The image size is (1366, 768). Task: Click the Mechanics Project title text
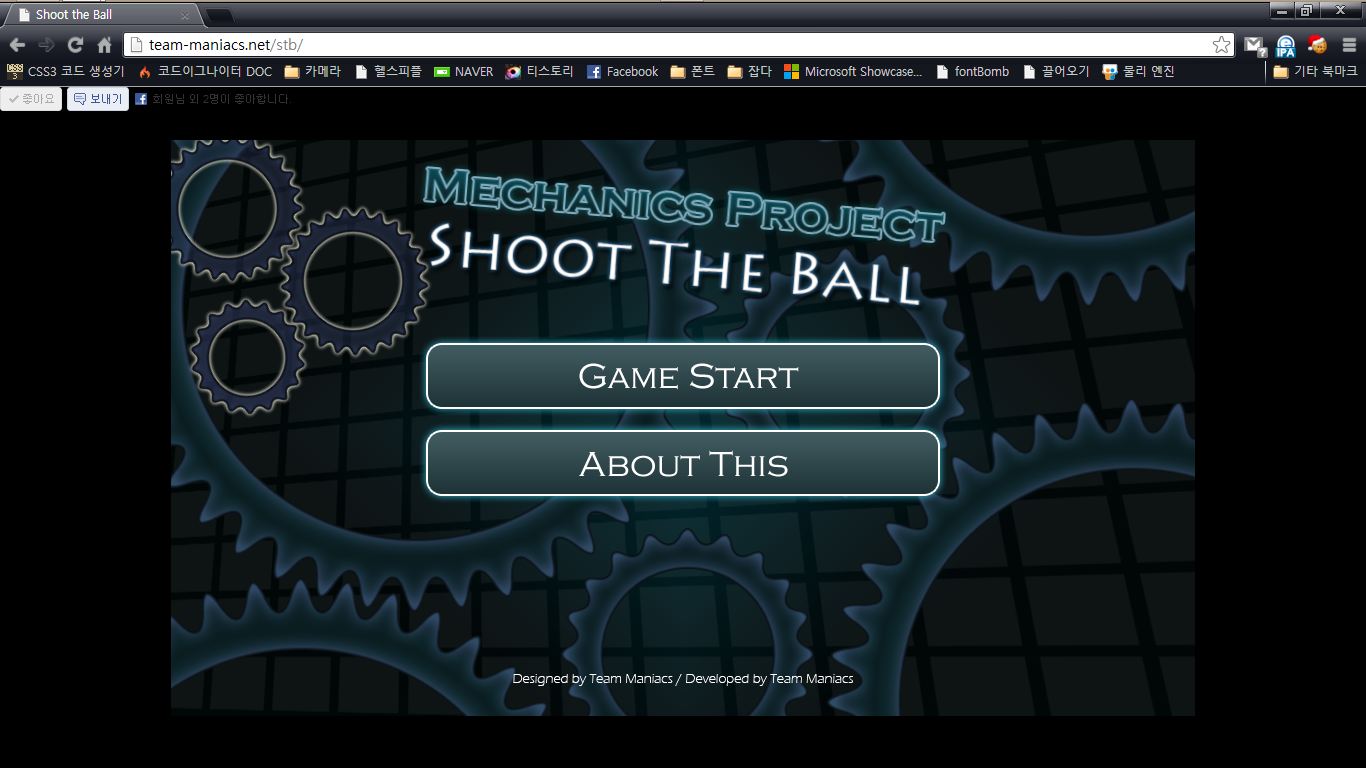(x=684, y=205)
